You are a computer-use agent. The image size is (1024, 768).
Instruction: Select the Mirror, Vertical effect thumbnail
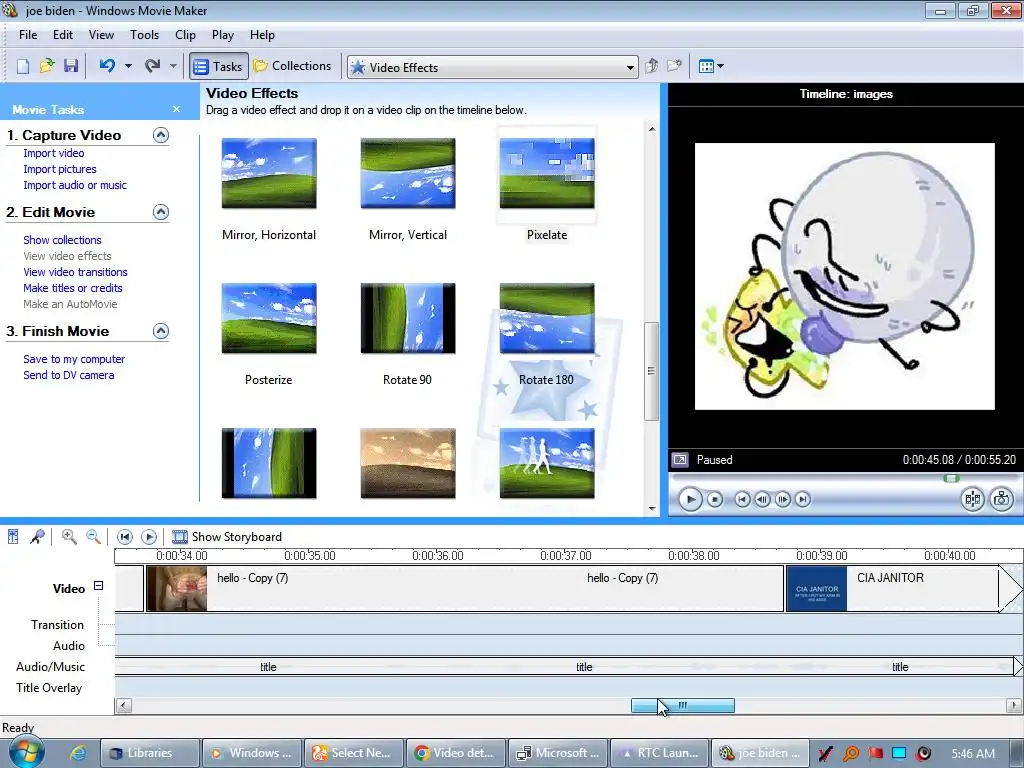click(408, 173)
